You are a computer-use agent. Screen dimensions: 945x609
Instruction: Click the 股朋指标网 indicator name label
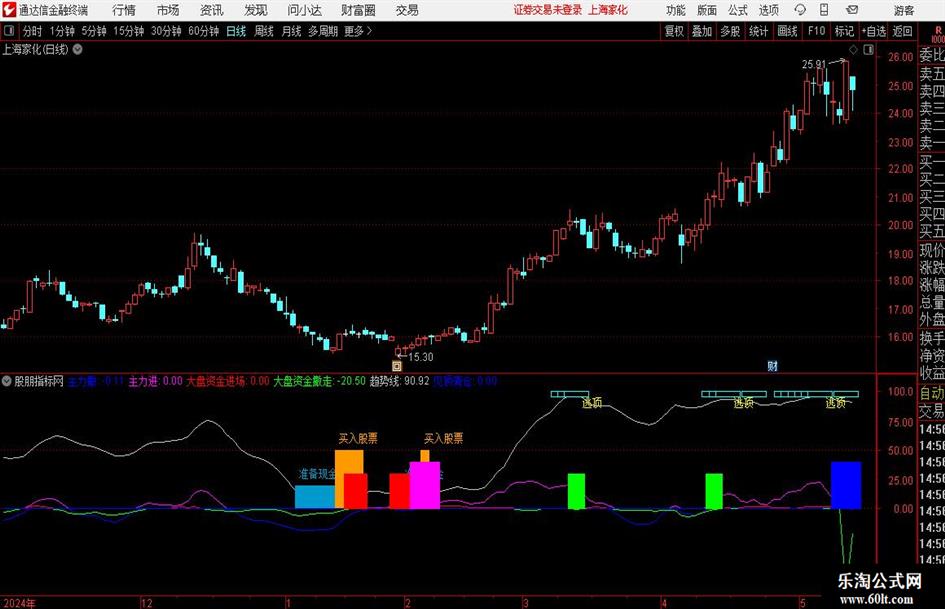39,381
